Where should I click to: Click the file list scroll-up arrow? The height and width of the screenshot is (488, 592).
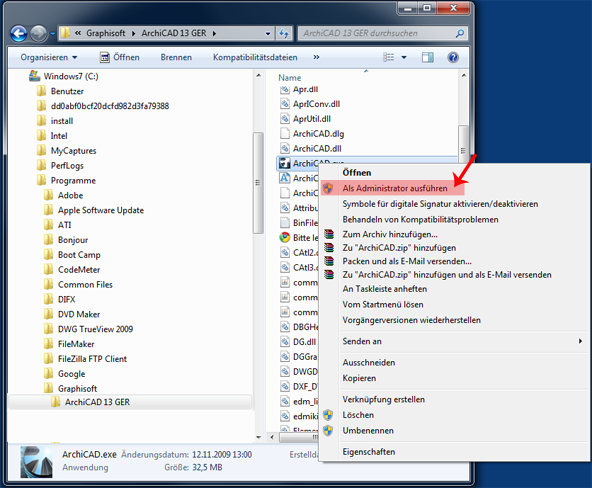[463, 75]
